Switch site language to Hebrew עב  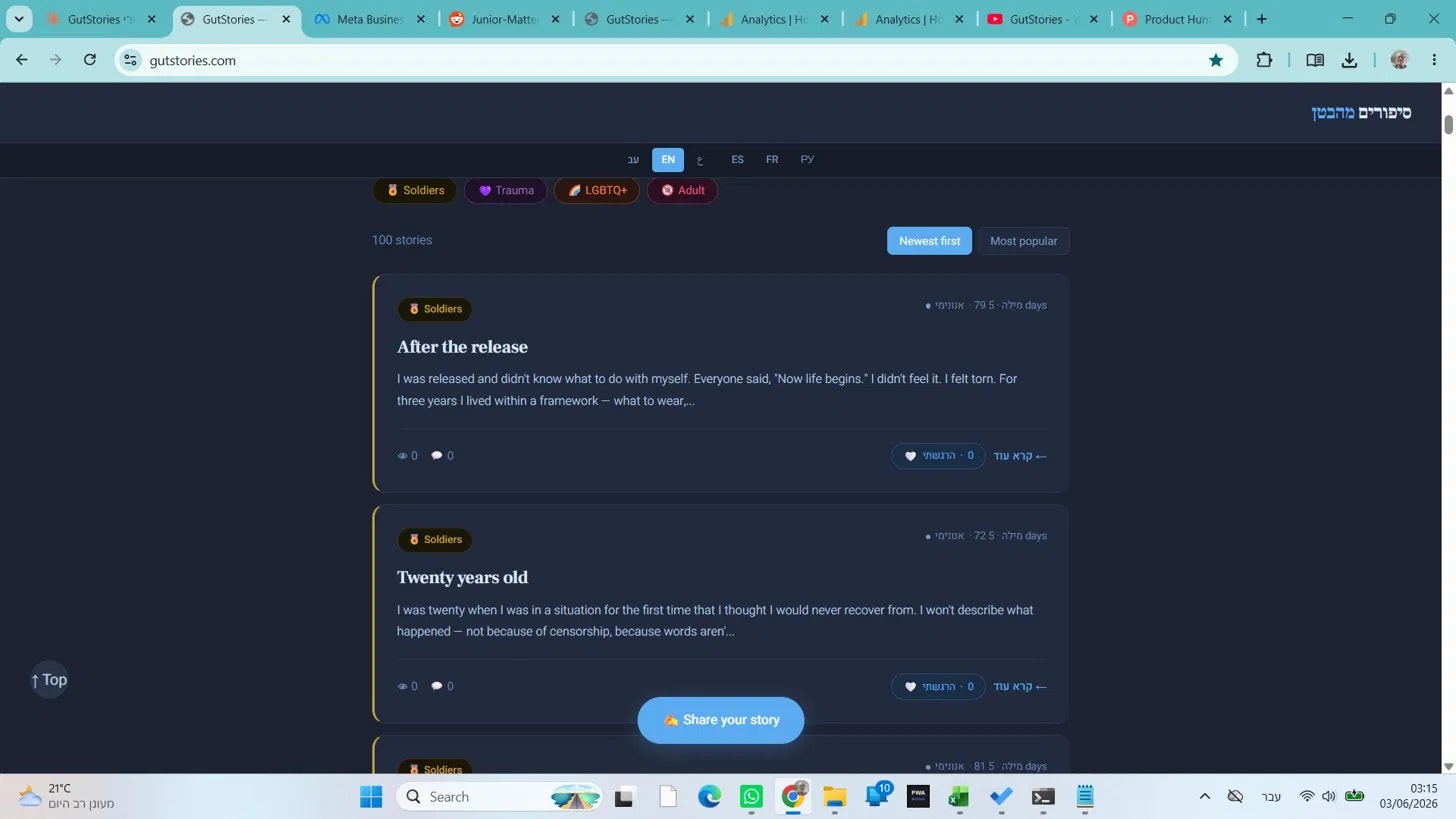(x=633, y=160)
